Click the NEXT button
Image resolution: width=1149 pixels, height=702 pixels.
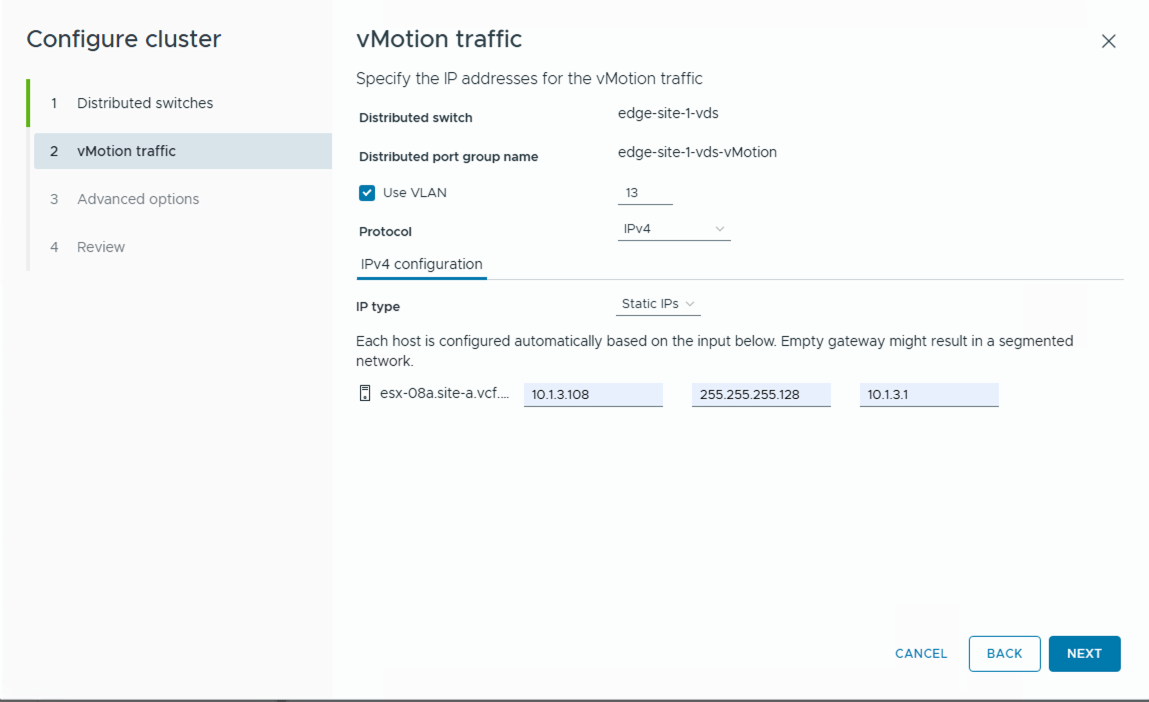(x=1084, y=653)
